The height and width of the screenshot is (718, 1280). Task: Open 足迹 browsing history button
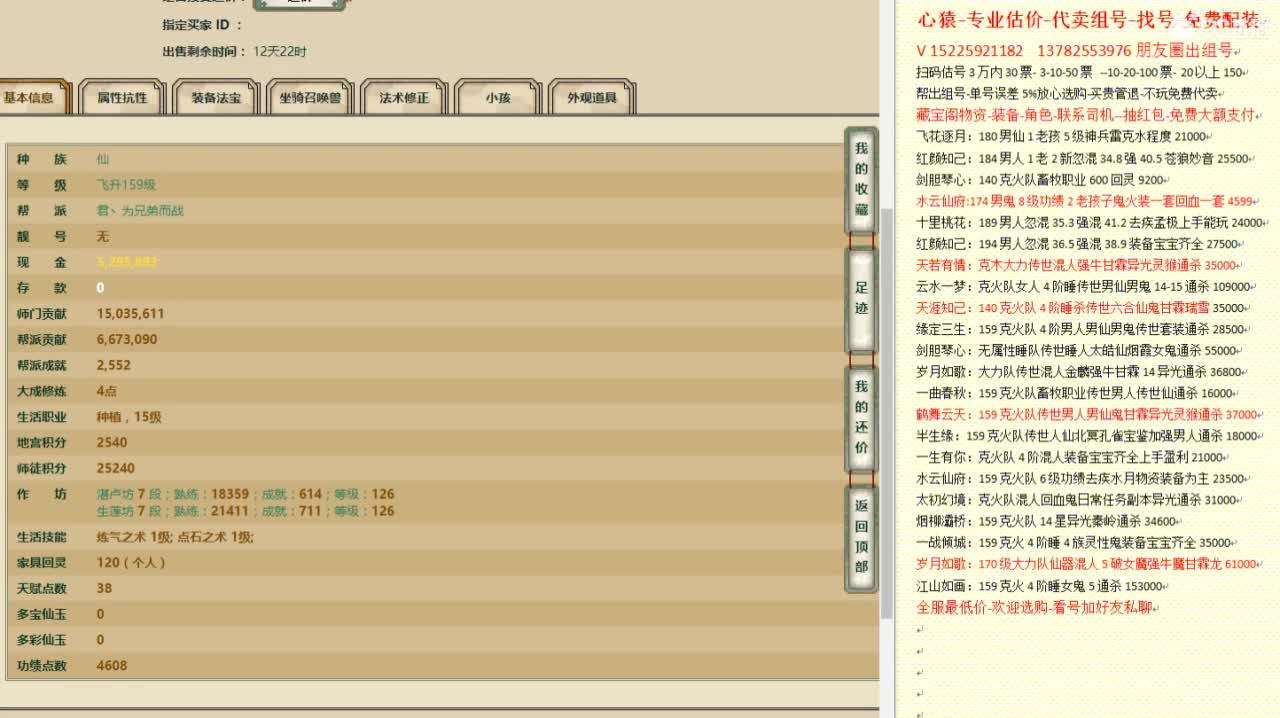click(861, 298)
